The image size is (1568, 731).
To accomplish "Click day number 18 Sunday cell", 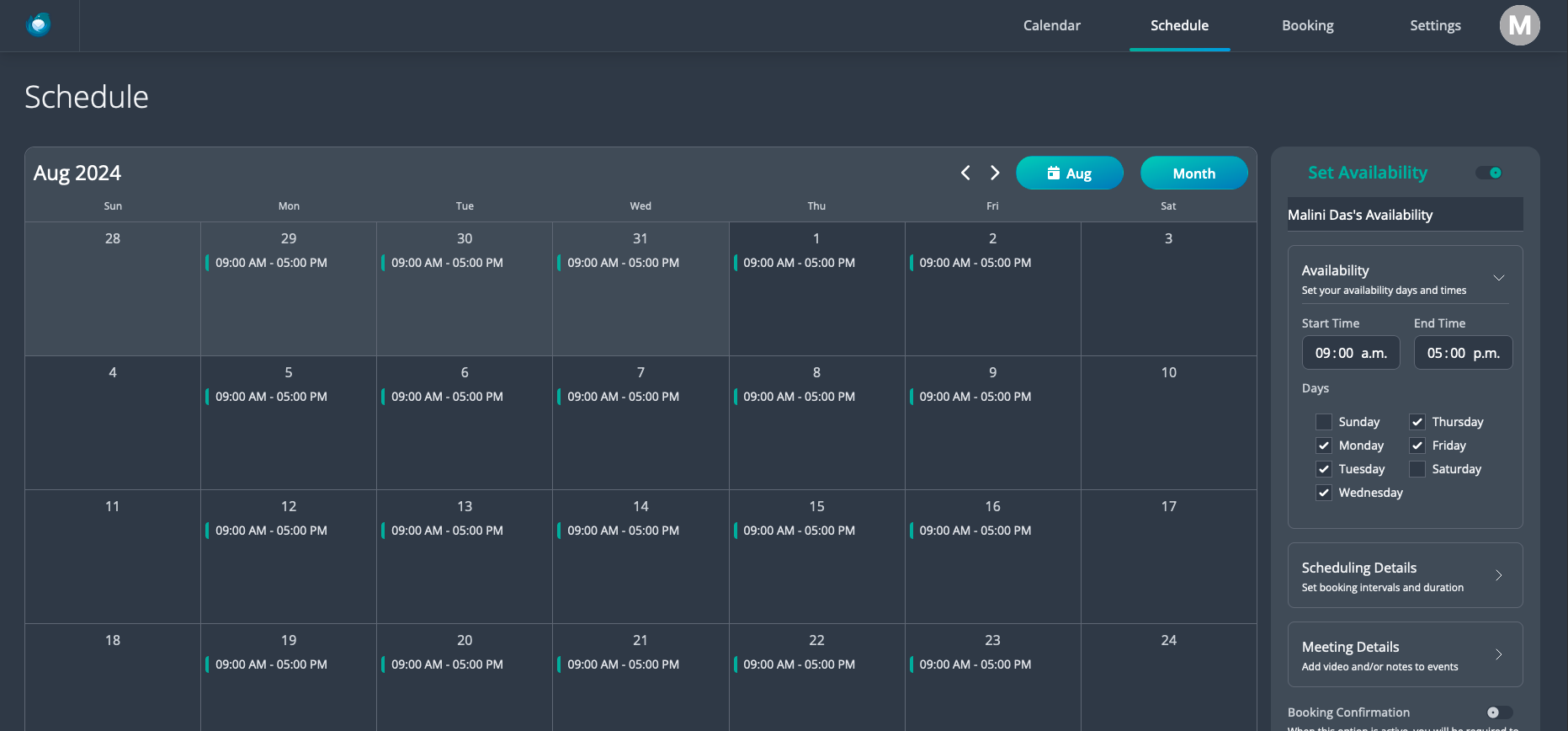I will coord(113,677).
